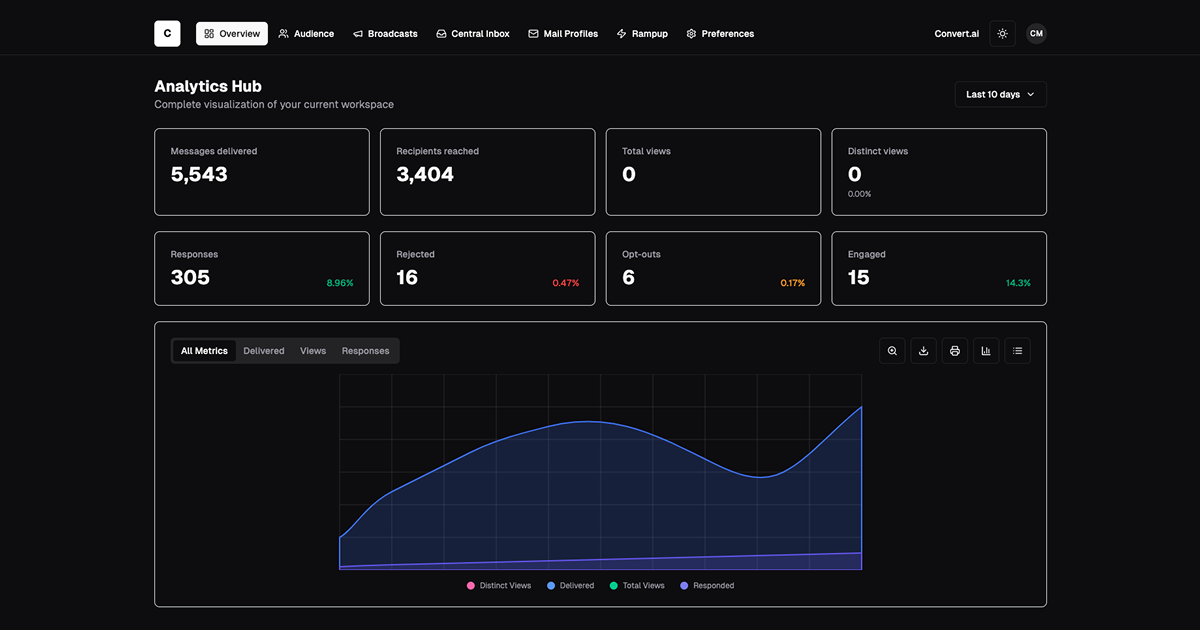Expand the Last 10 days date range dropdown
This screenshot has height=630, width=1200.
coord(1000,94)
